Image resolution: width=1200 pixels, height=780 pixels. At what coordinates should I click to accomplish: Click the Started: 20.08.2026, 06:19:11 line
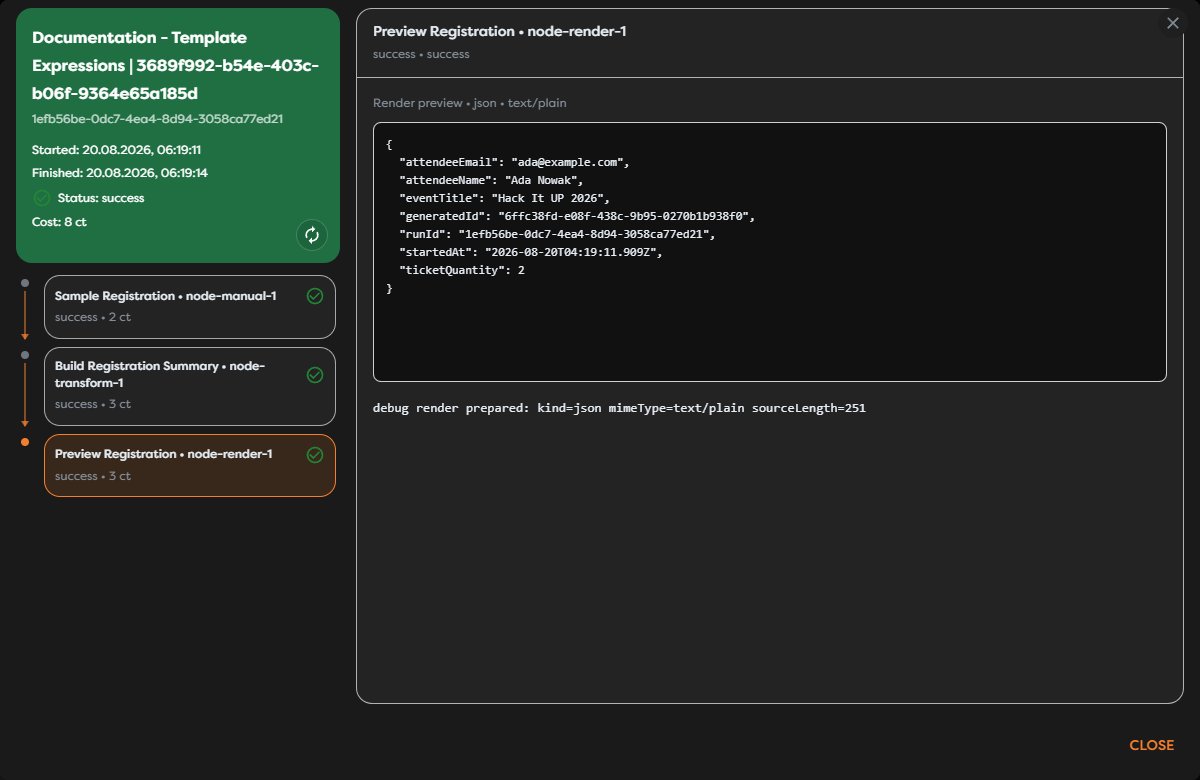[x=117, y=150]
